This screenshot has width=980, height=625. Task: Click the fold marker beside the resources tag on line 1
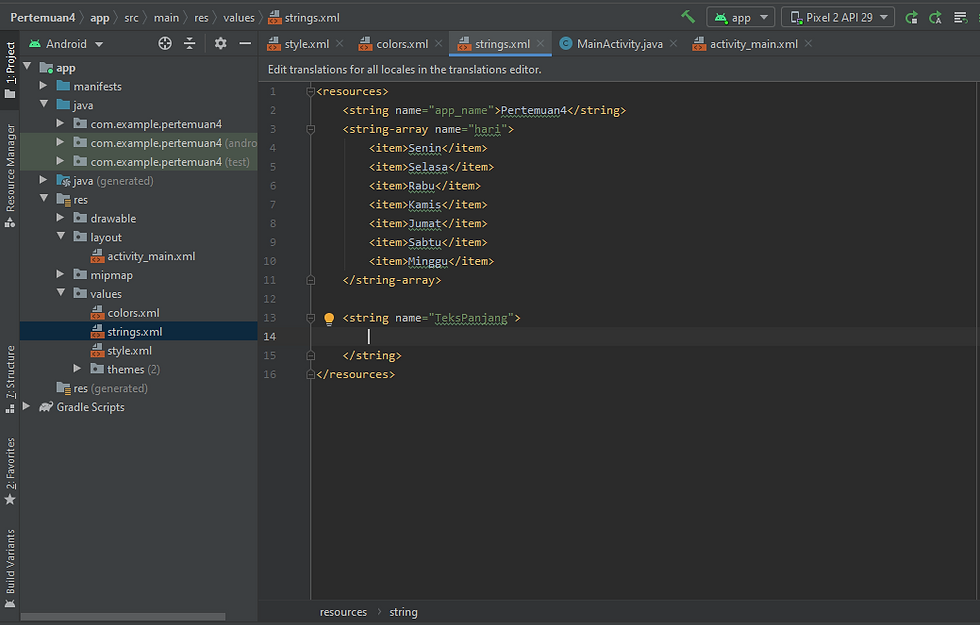pyautogui.click(x=311, y=92)
